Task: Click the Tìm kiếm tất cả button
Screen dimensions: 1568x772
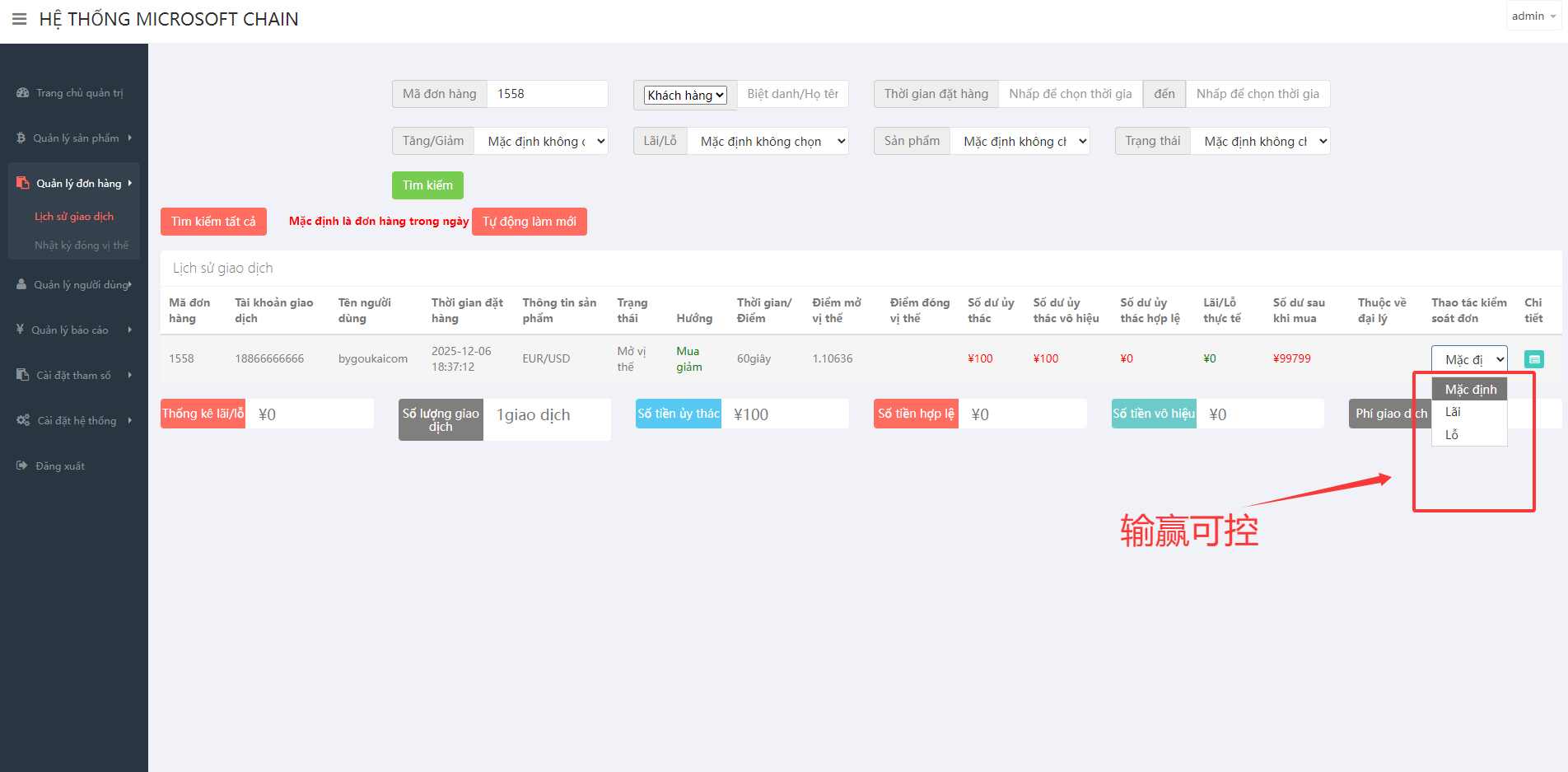Action: [213, 222]
